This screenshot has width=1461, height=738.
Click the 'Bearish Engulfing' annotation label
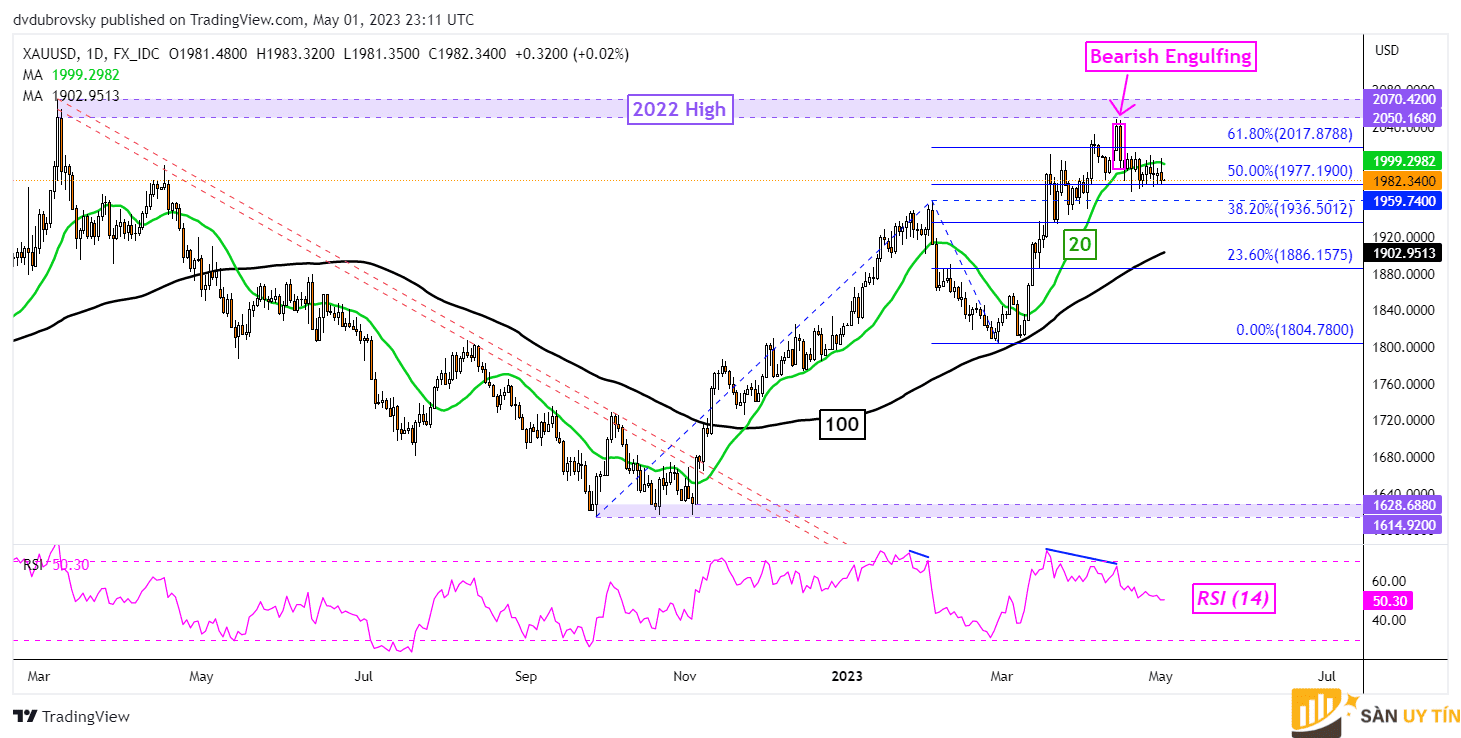click(1170, 57)
